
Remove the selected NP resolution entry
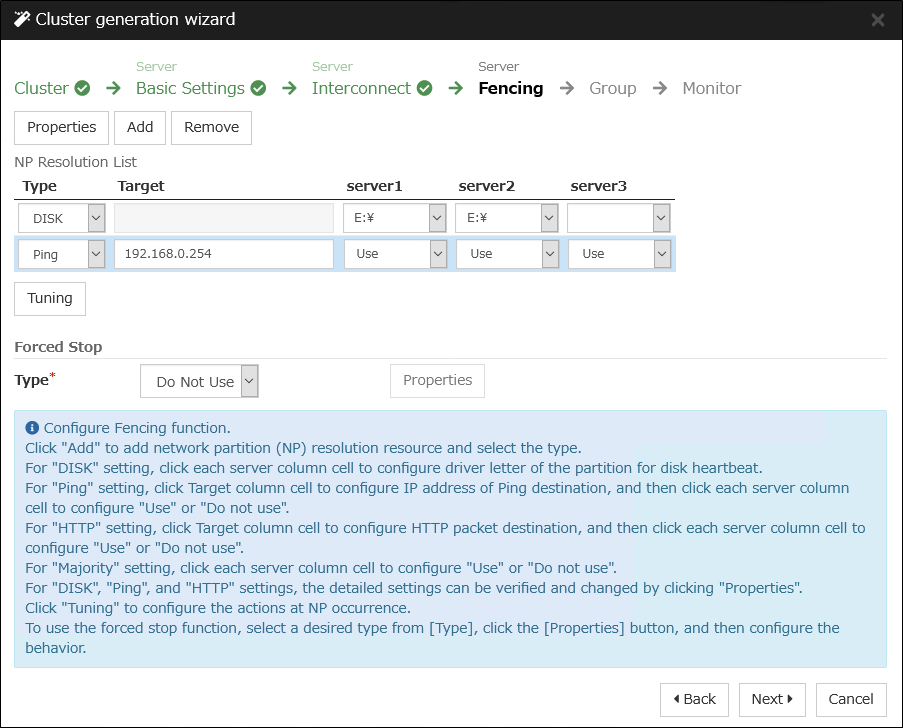click(211, 127)
